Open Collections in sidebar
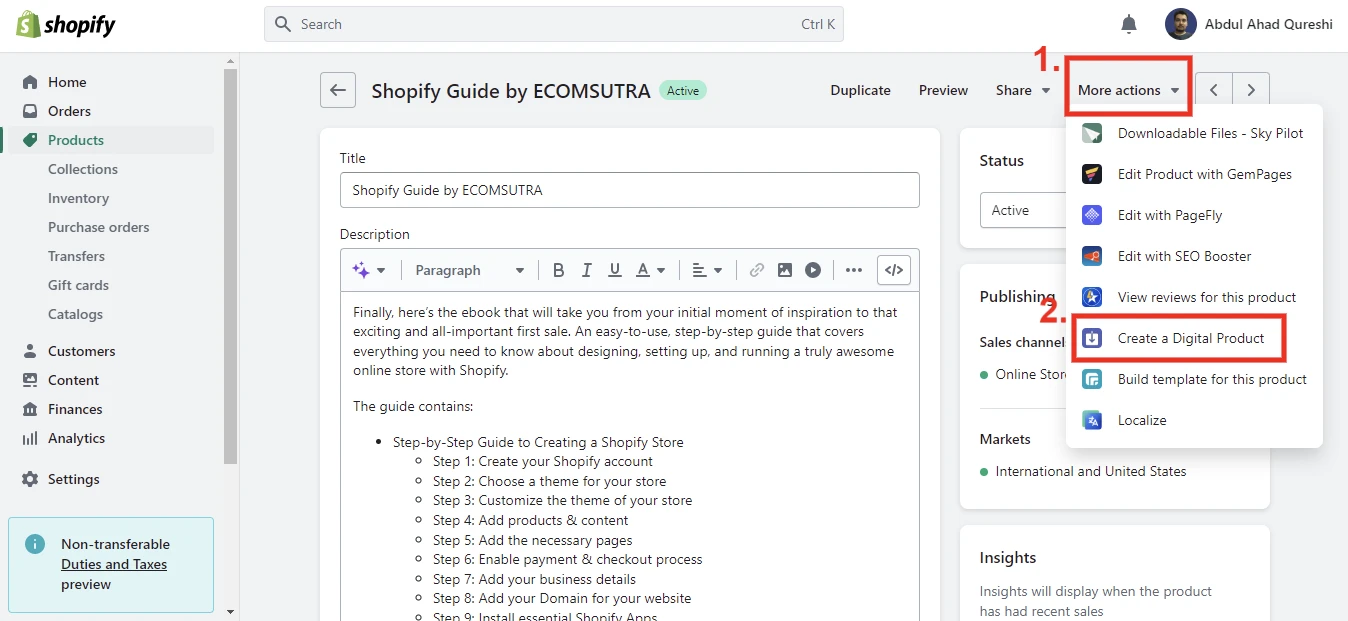1348x621 pixels. pyautogui.click(x=83, y=169)
